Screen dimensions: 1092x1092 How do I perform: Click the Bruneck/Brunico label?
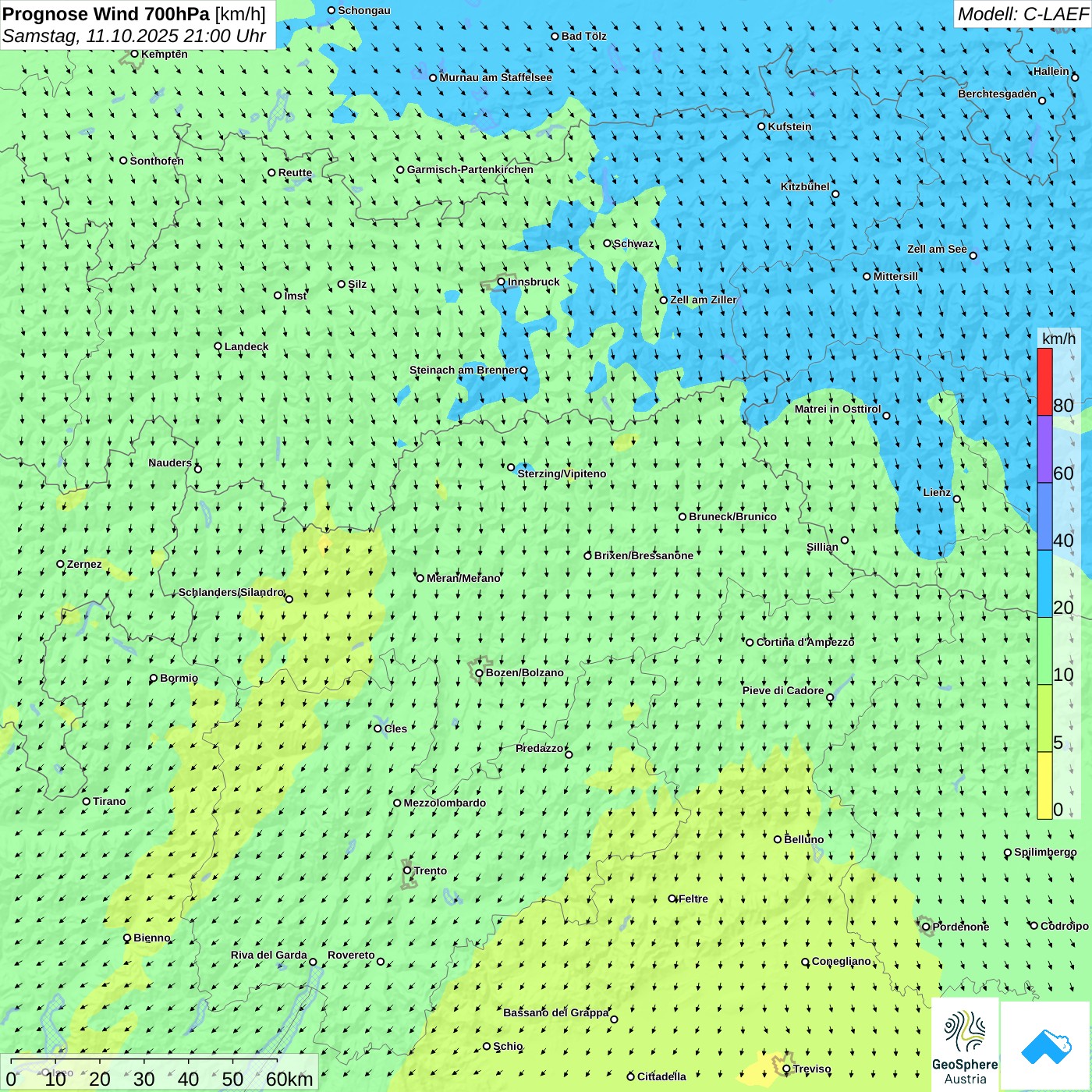[x=732, y=516]
